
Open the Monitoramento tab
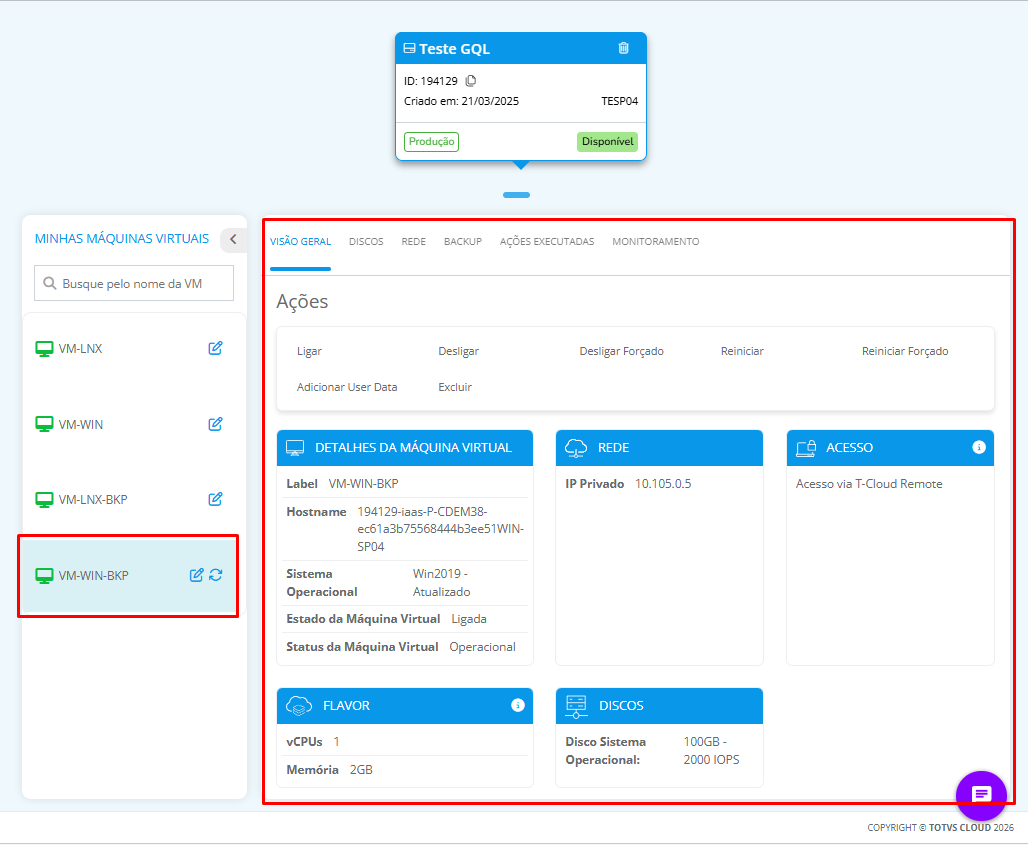656,241
